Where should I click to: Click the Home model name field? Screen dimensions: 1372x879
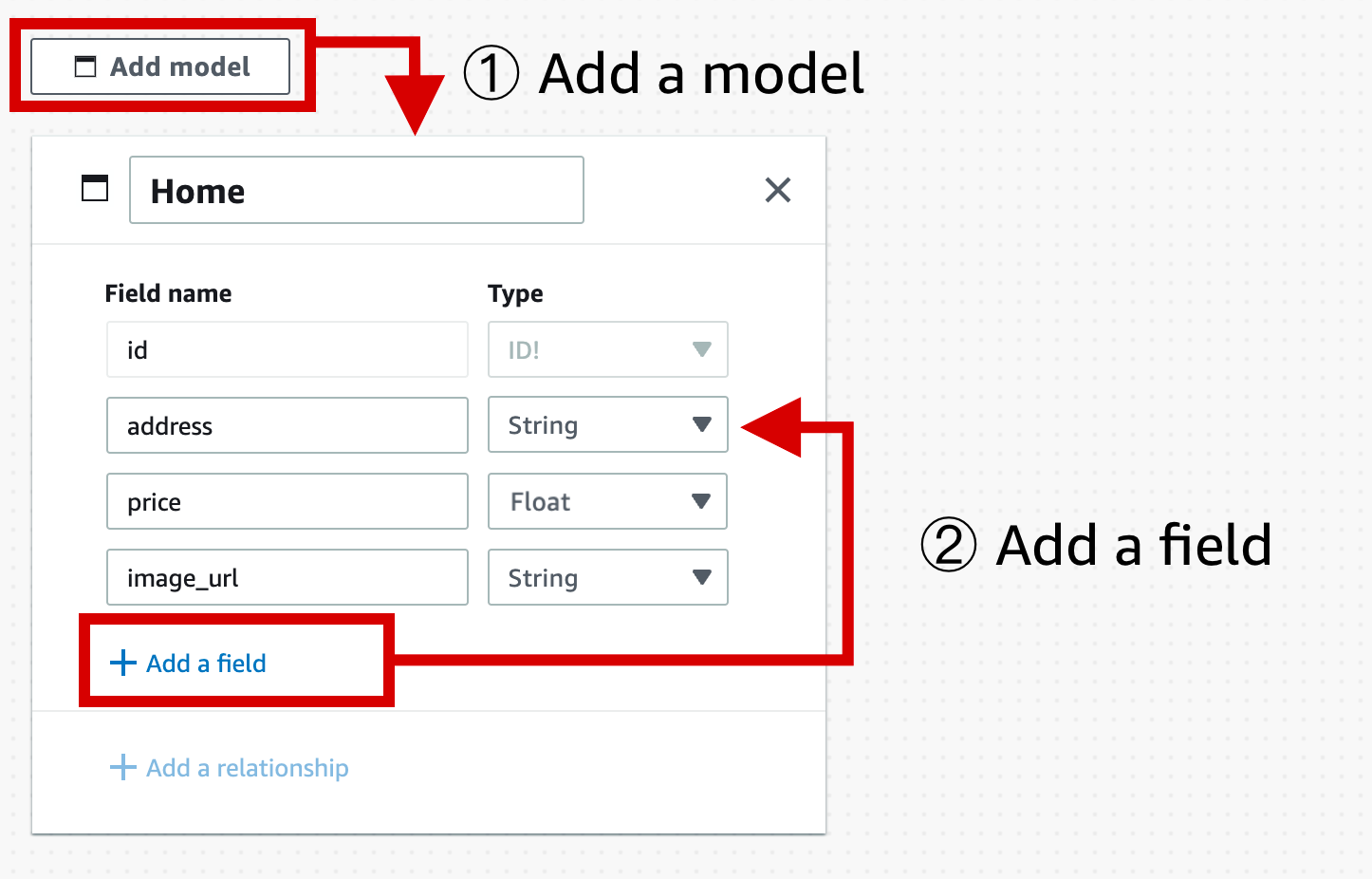(357, 190)
